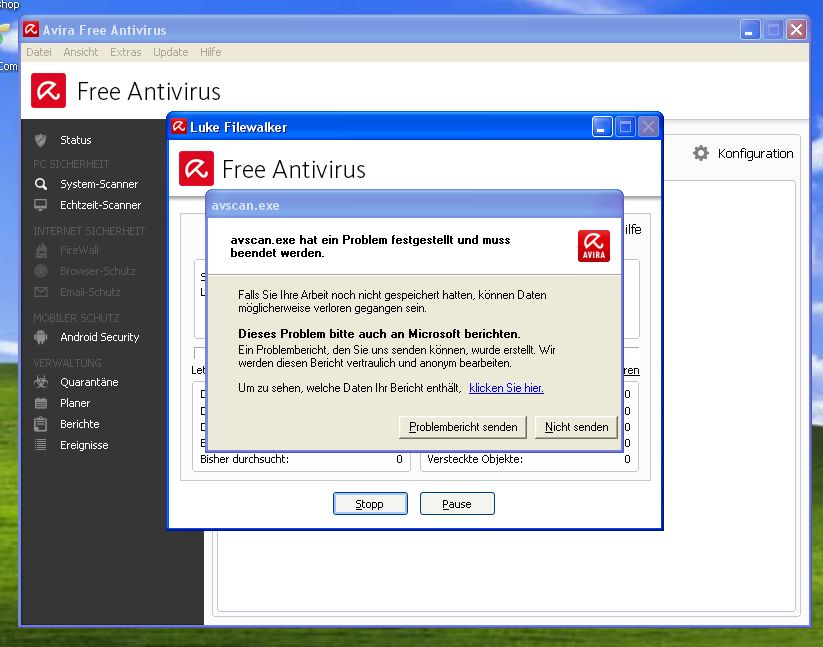Click the VERWALTUNG section heading
This screenshot has width=823, height=647.
coord(67,363)
